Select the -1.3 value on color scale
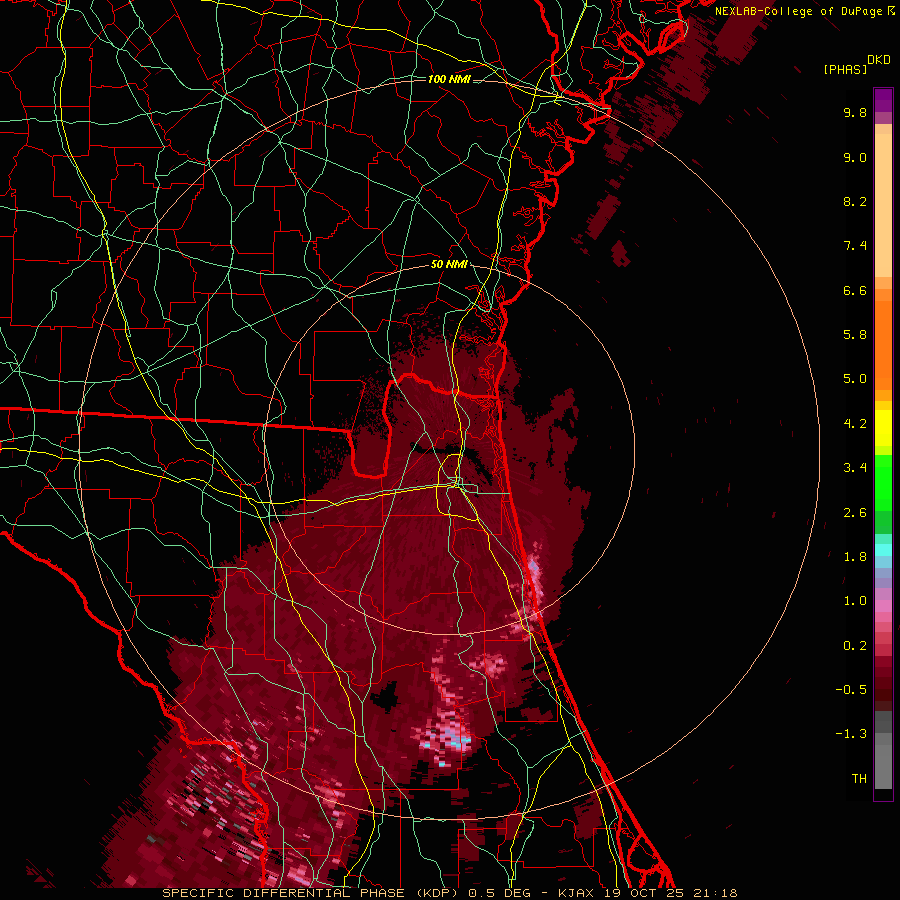 [851, 734]
